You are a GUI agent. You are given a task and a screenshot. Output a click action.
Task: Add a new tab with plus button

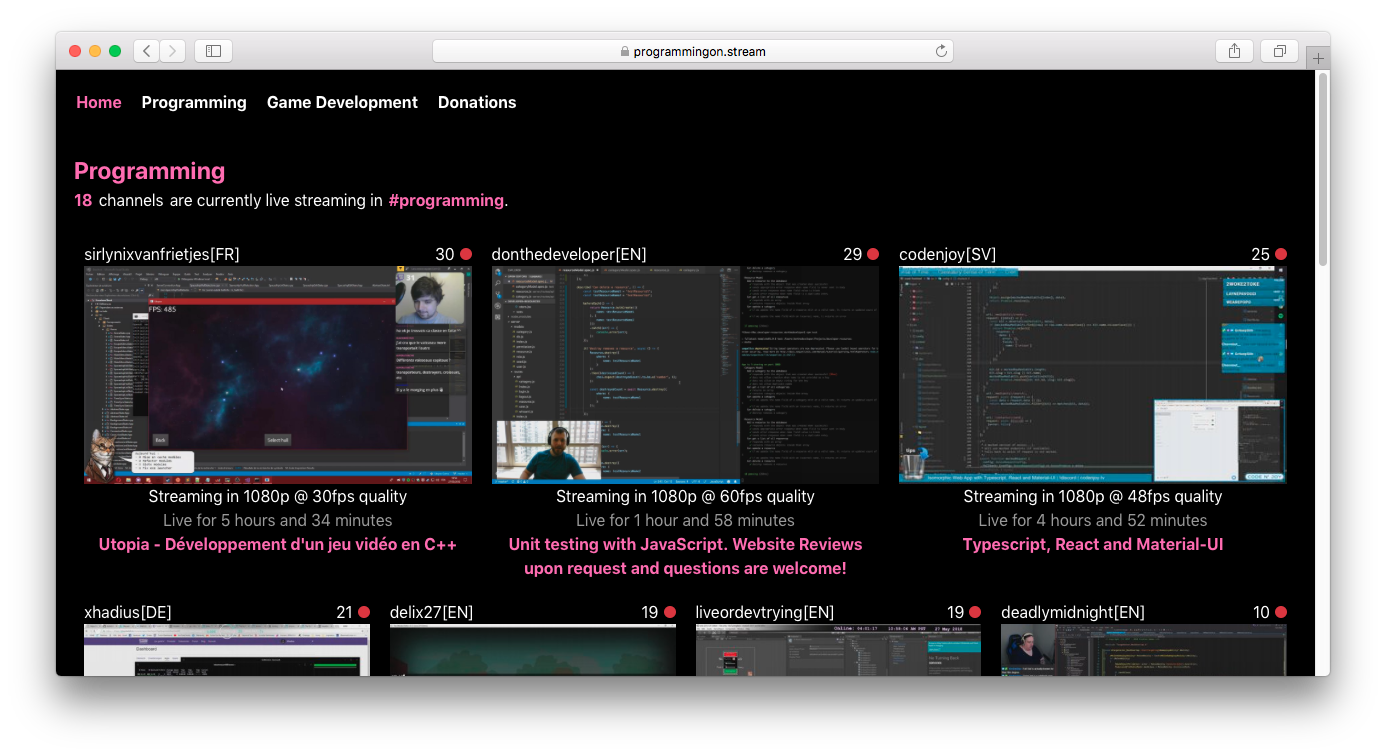(1318, 58)
